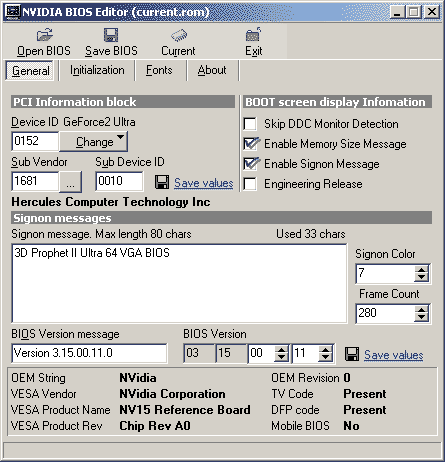445x462 pixels.
Task: Click the 'GeForce2 Ultra' device name
Action: (99, 122)
